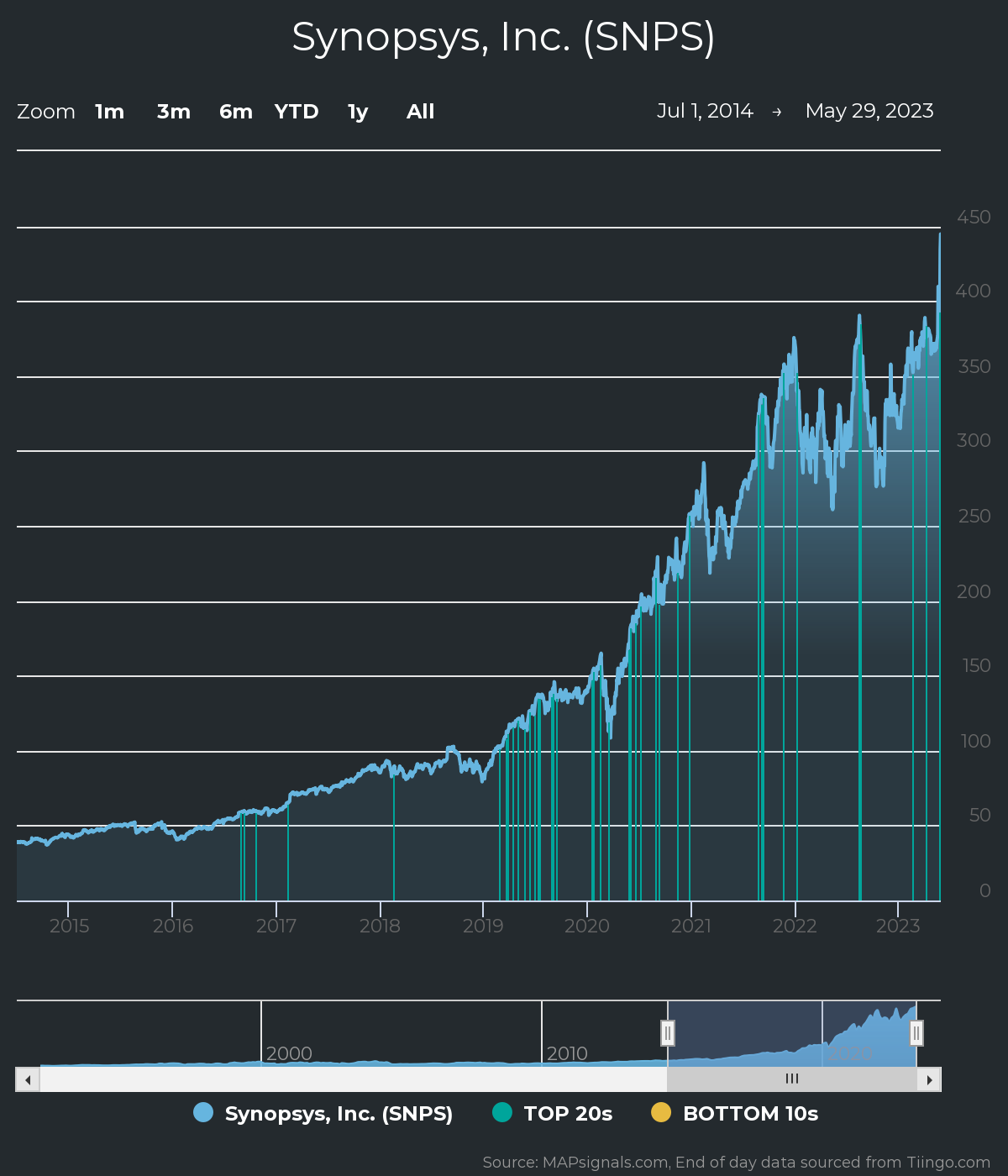Click the 300 y-axis value
The width and height of the screenshot is (1008, 1176).
[x=974, y=440]
